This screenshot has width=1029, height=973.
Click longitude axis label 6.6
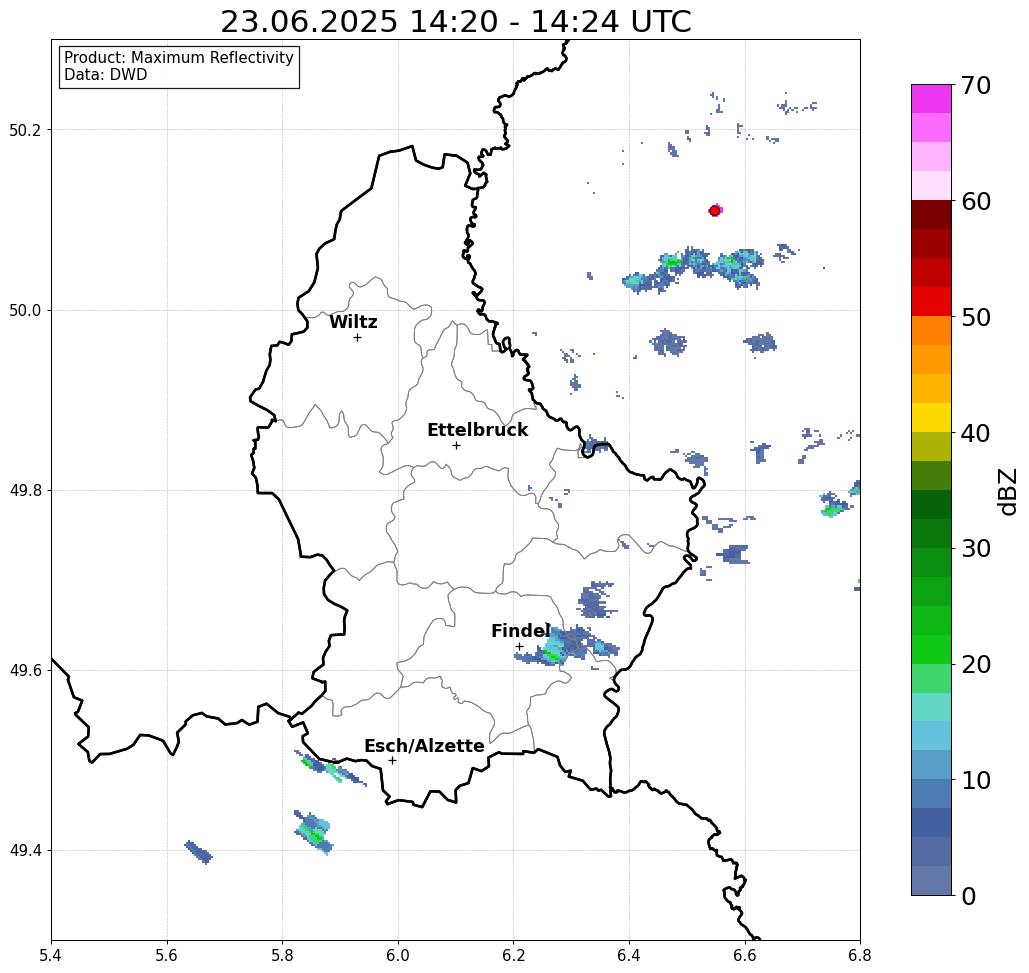click(x=744, y=955)
